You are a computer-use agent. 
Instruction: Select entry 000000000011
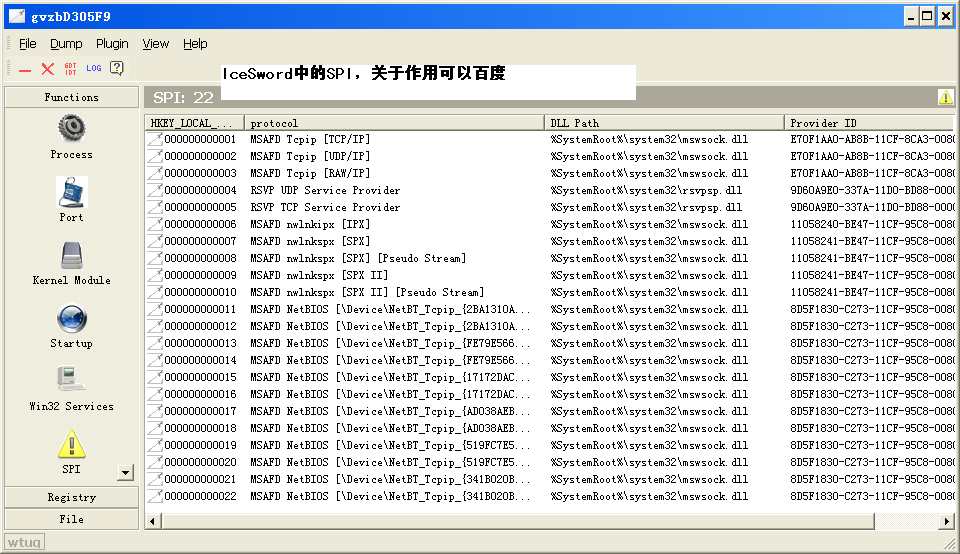(x=200, y=310)
